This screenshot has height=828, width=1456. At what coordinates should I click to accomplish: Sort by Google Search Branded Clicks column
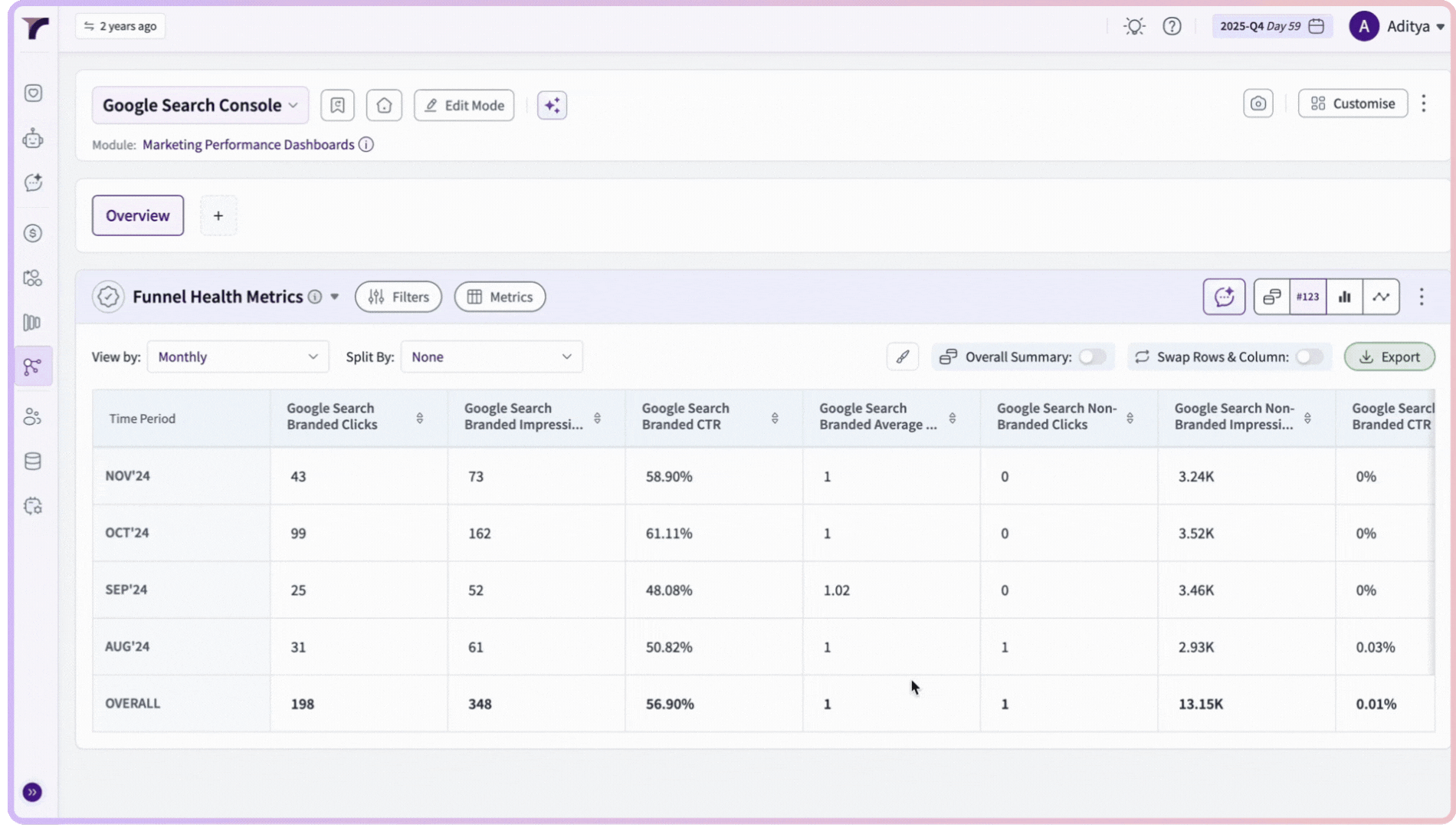(x=419, y=418)
